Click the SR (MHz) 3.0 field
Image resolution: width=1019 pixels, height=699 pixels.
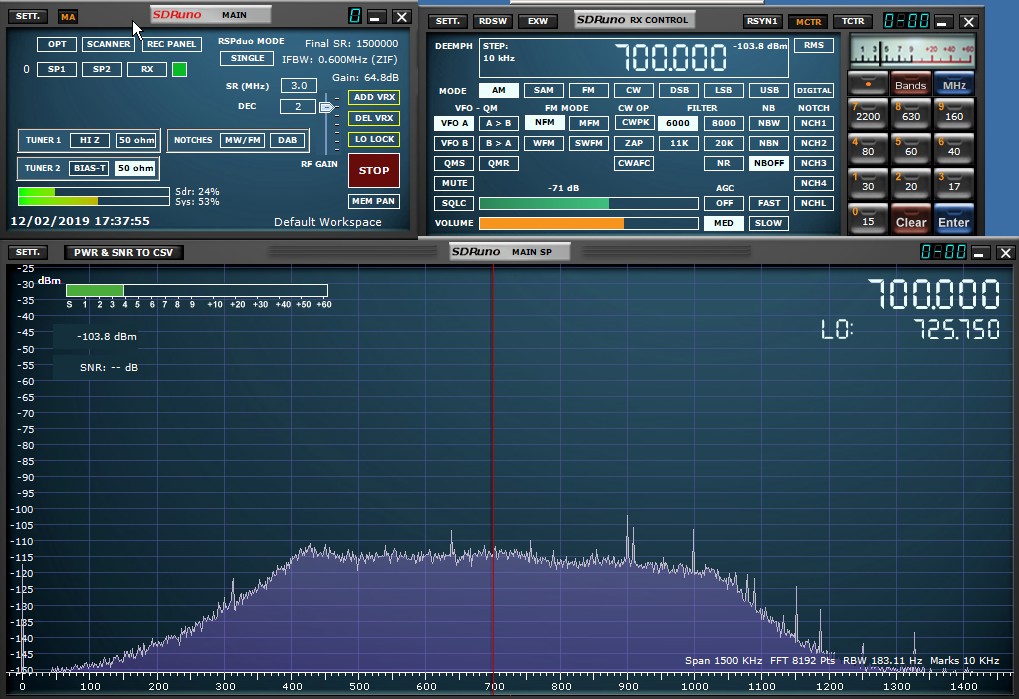point(298,85)
